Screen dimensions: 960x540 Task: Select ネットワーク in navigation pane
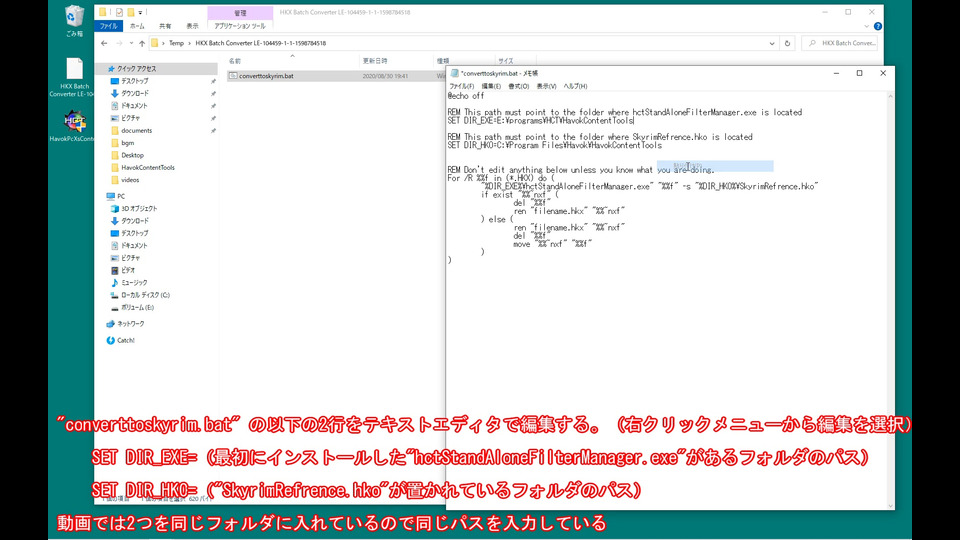point(130,324)
